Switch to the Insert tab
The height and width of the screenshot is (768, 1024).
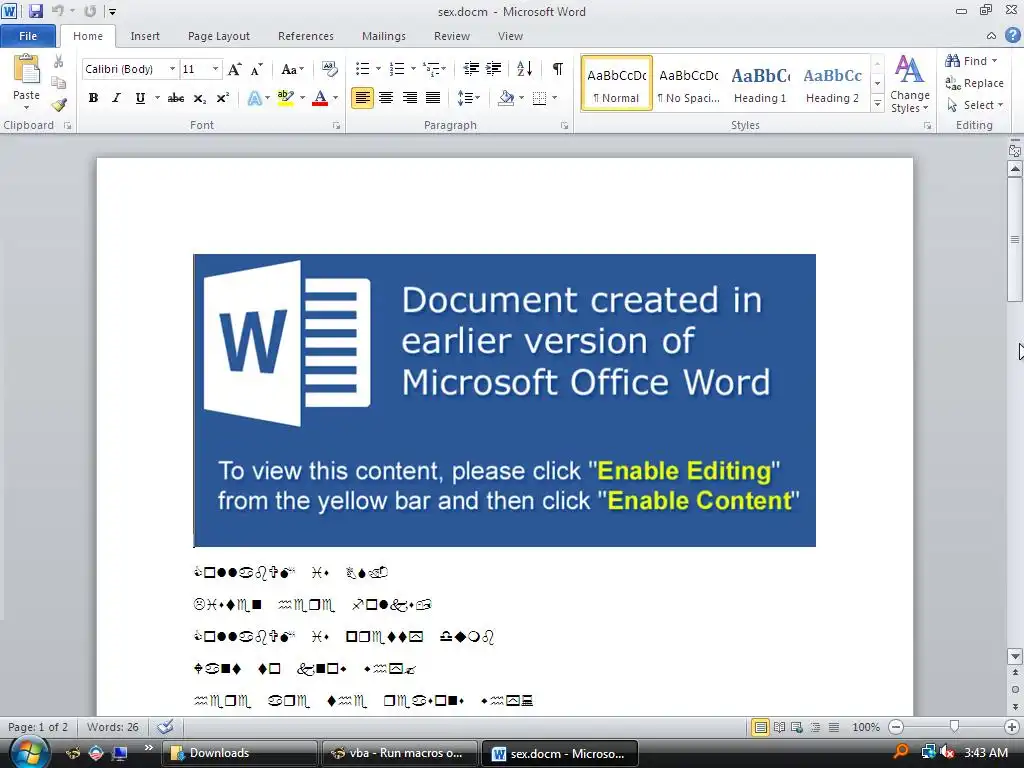(x=145, y=36)
